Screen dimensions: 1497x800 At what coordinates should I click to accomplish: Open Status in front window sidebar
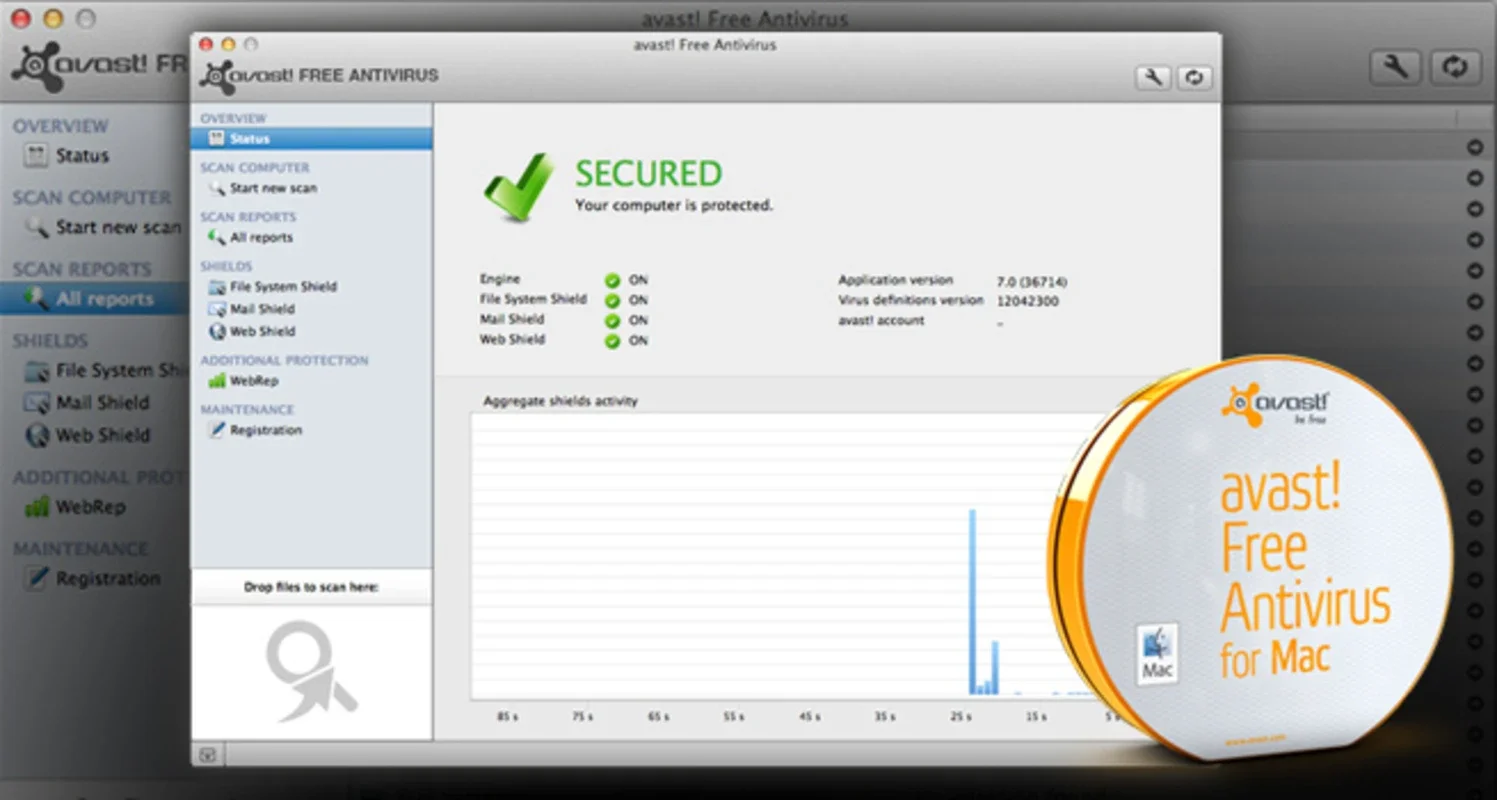pos(311,139)
